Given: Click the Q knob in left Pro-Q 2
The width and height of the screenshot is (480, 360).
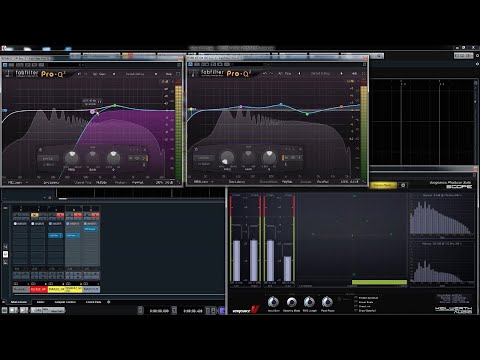Looking at the screenshot, I should [x=113, y=157].
